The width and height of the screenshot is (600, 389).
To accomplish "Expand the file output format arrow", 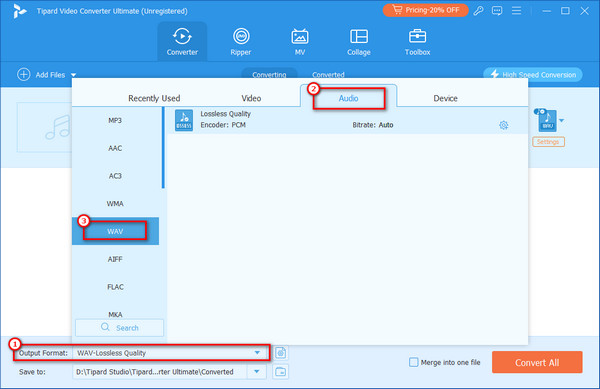I will pyautogui.click(x=561, y=120).
